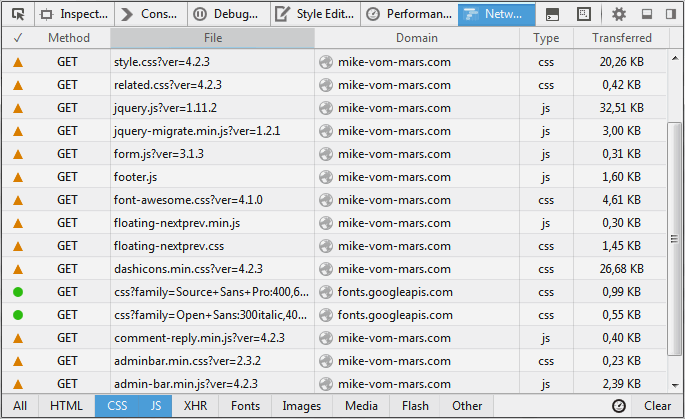Filter requests by Other
This screenshot has height=419, width=685.
(467, 406)
